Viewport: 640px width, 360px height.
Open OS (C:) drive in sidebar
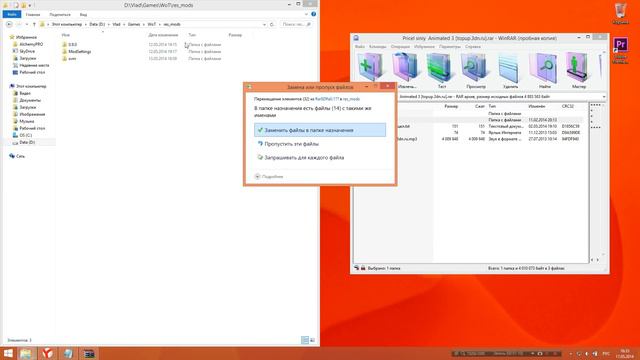point(25,135)
